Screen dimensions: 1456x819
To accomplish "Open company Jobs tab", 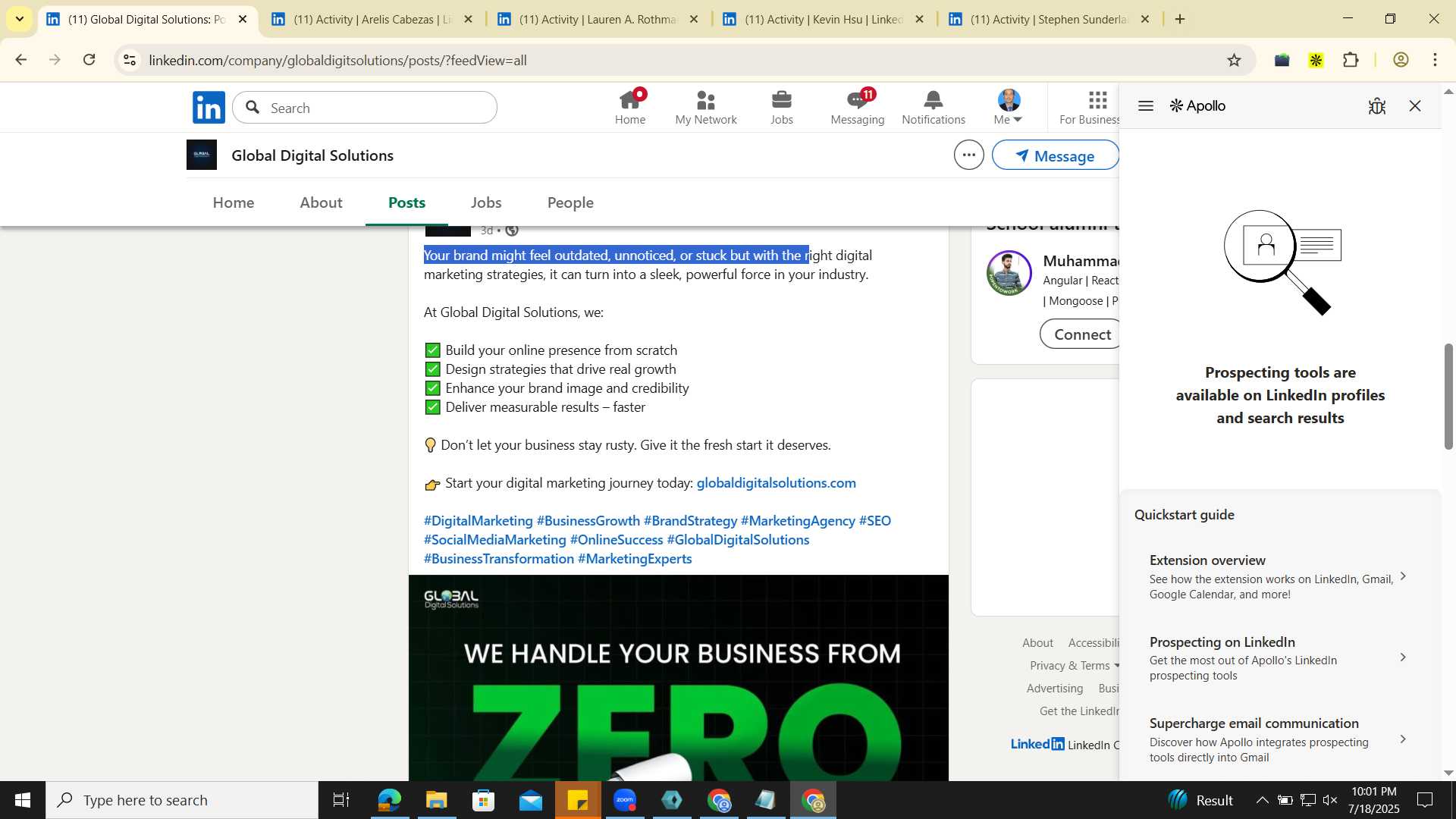I will (x=486, y=202).
